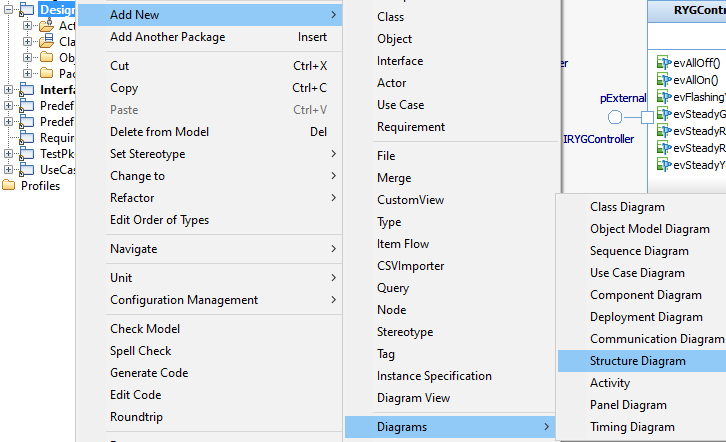Choose Generate Code from context menu
726x442 pixels.
149,373
